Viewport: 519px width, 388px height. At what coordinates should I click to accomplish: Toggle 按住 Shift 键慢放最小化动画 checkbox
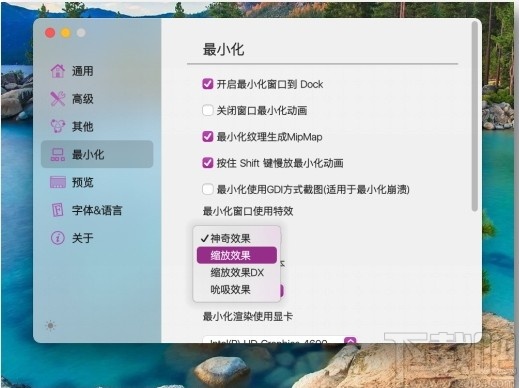[x=208, y=163]
